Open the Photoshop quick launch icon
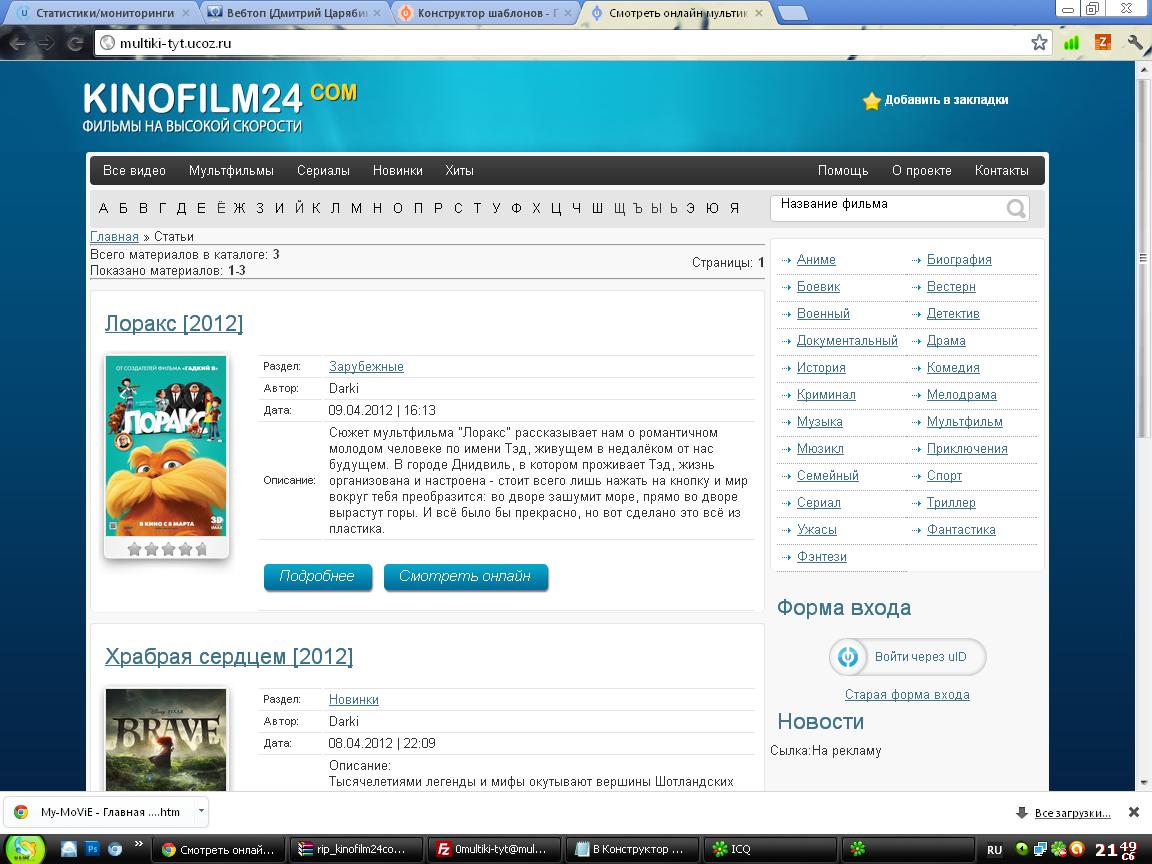1152x864 pixels. click(92, 849)
